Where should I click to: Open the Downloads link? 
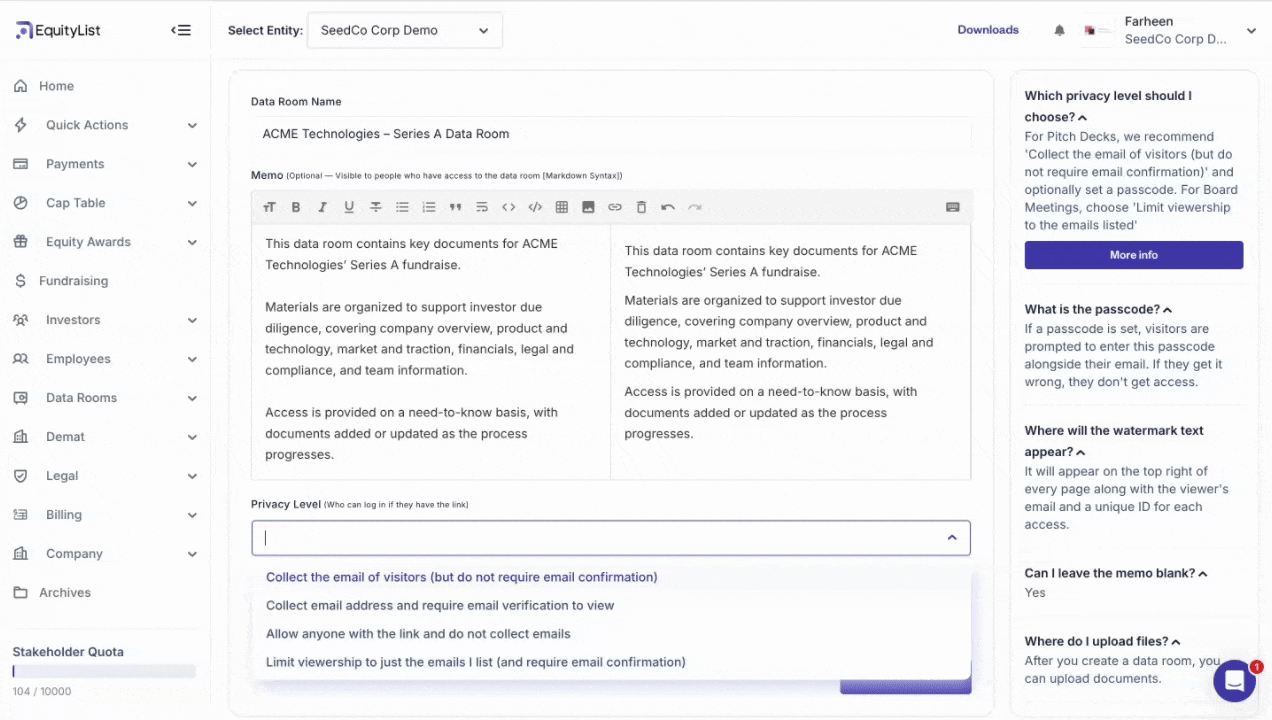[987, 30]
